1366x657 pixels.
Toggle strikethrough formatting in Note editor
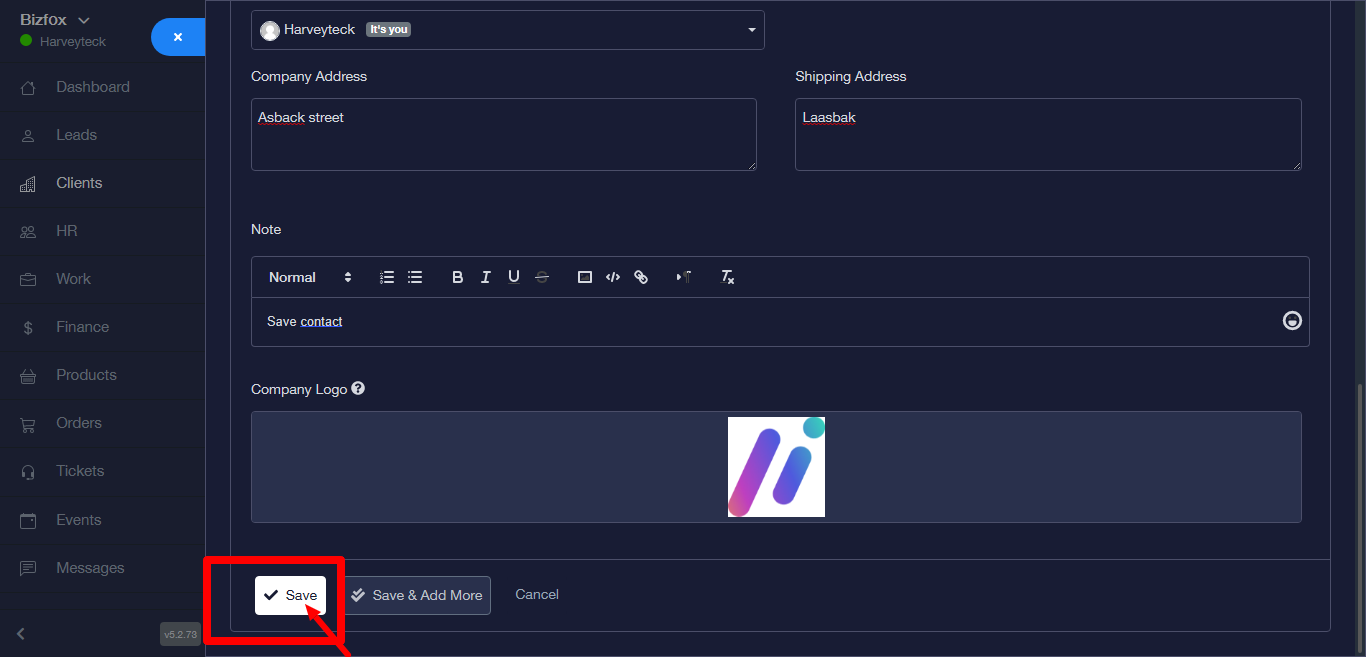pos(542,277)
